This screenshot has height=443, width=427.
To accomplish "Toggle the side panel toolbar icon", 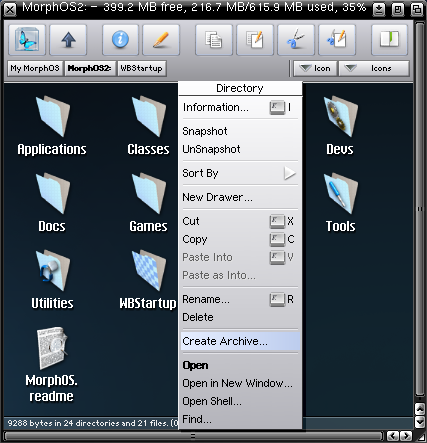I will point(389,40).
